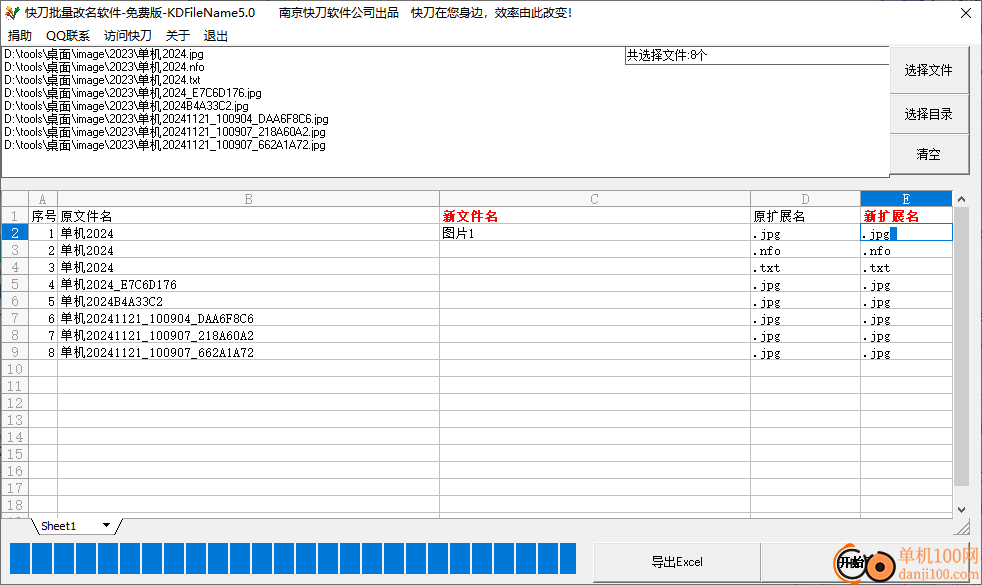Image resolution: width=982 pixels, height=585 pixels.
Task: Select column E header
Action: coord(906,199)
